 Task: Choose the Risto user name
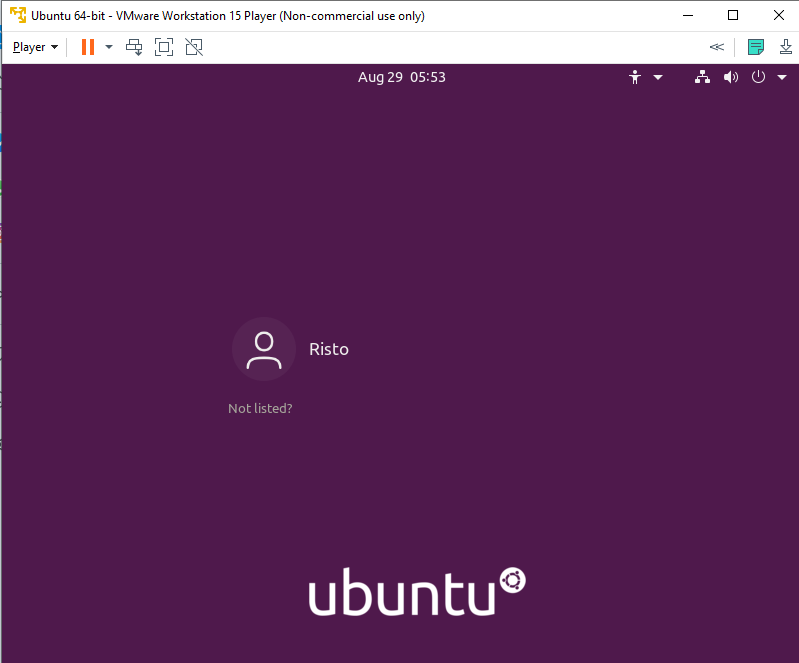(x=329, y=349)
